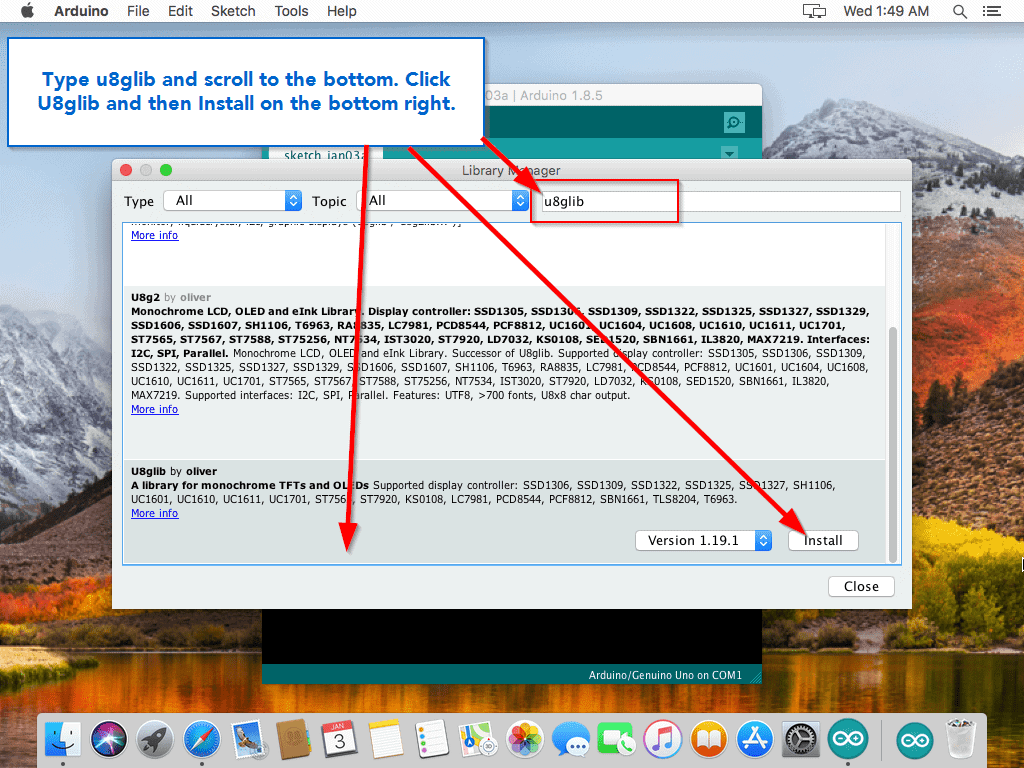Open the Arduino application menu
Viewport: 1024px width, 768px height.
[81, 11]
